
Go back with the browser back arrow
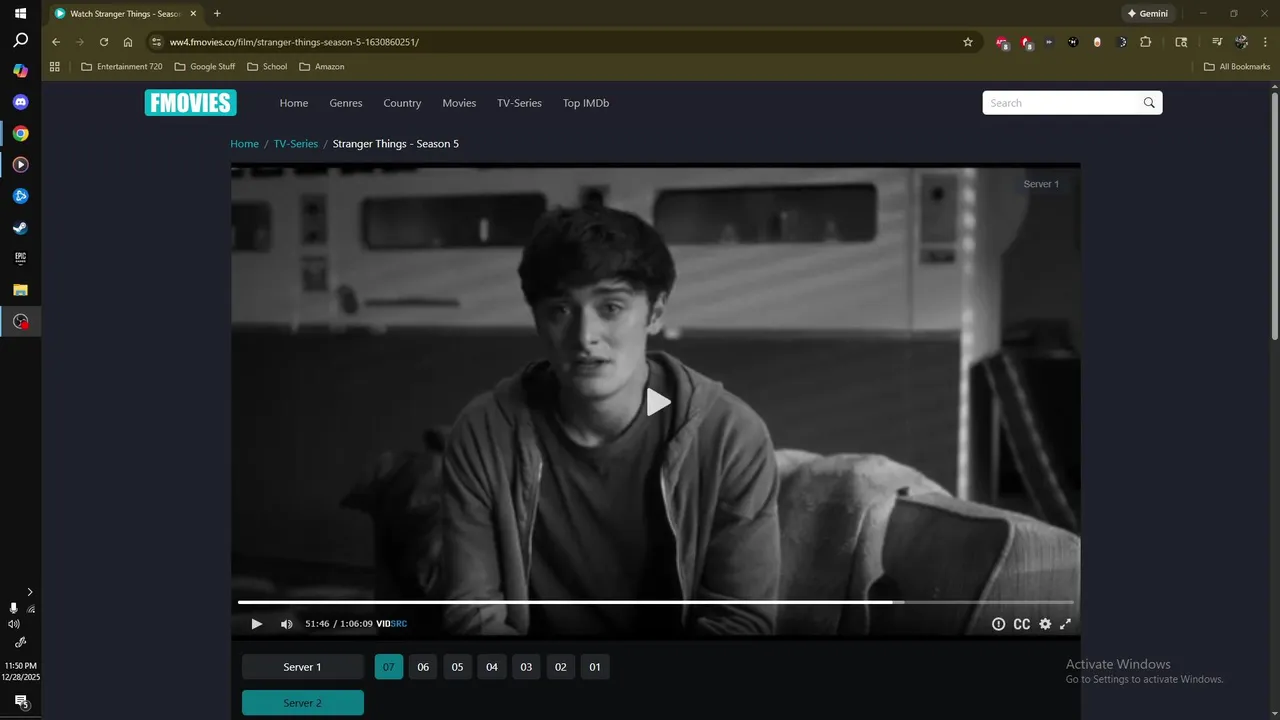[56, 42]
